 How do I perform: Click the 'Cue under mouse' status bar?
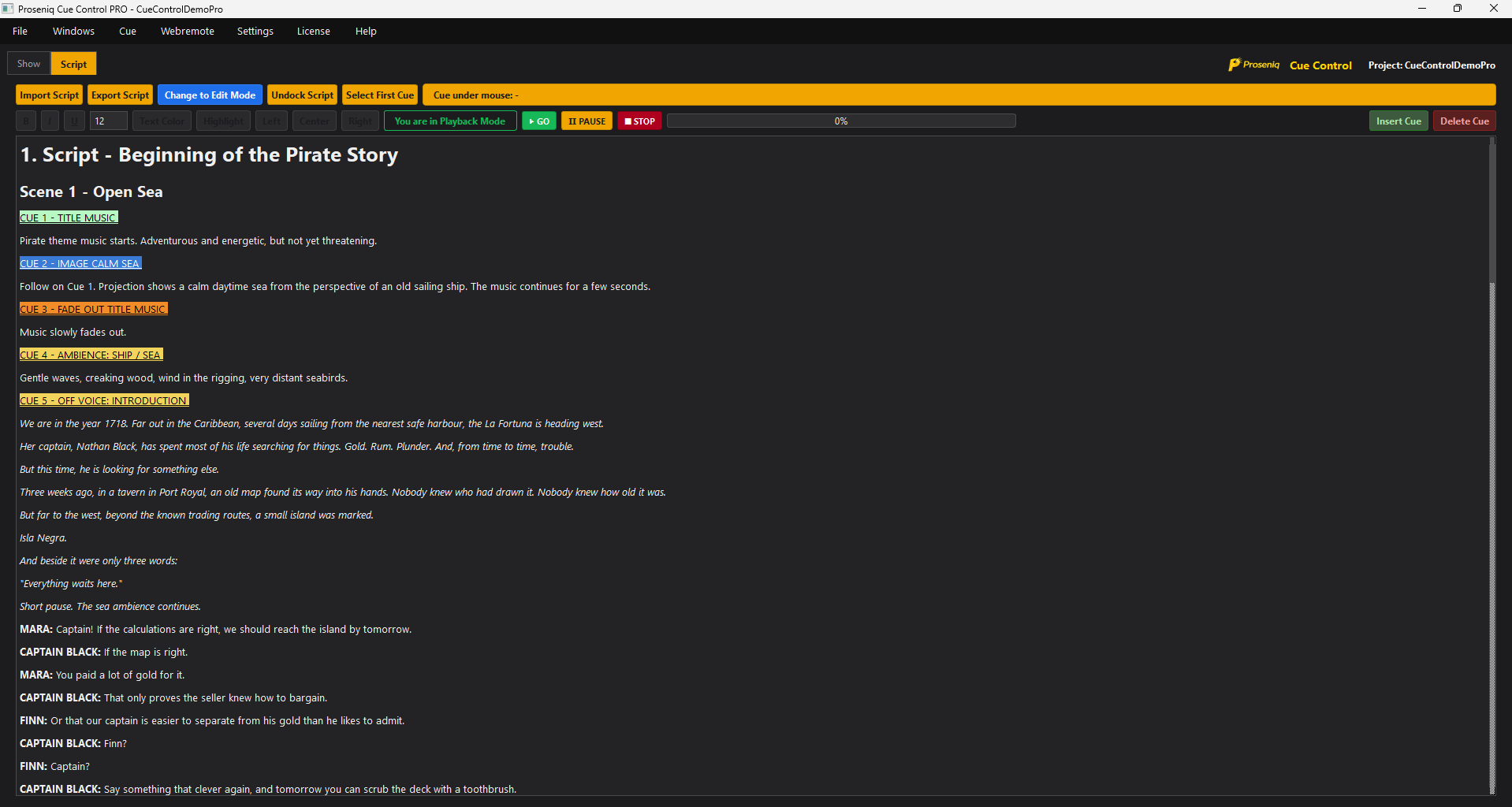tap(959, 95)
